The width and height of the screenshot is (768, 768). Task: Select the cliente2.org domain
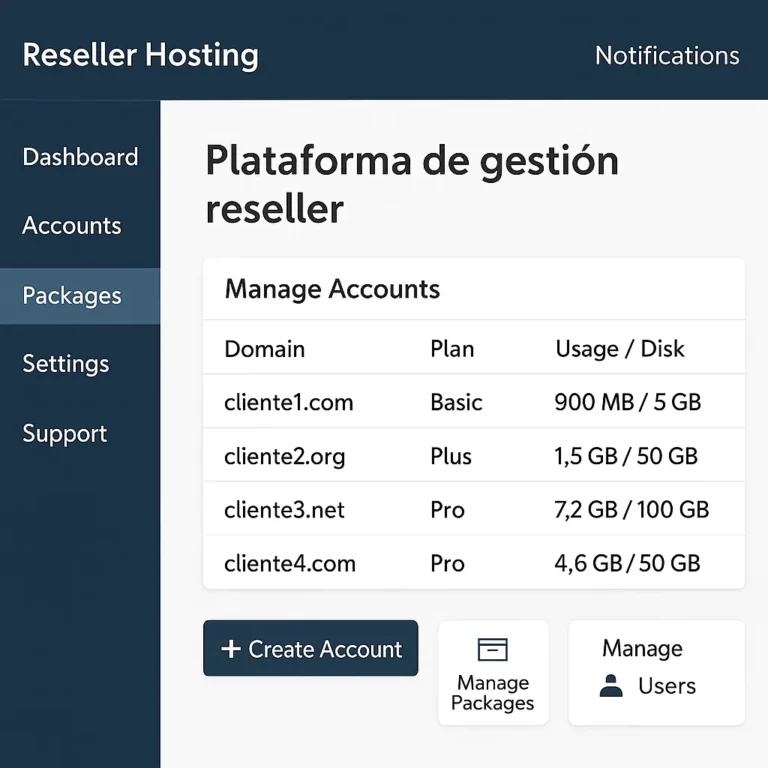285,457
